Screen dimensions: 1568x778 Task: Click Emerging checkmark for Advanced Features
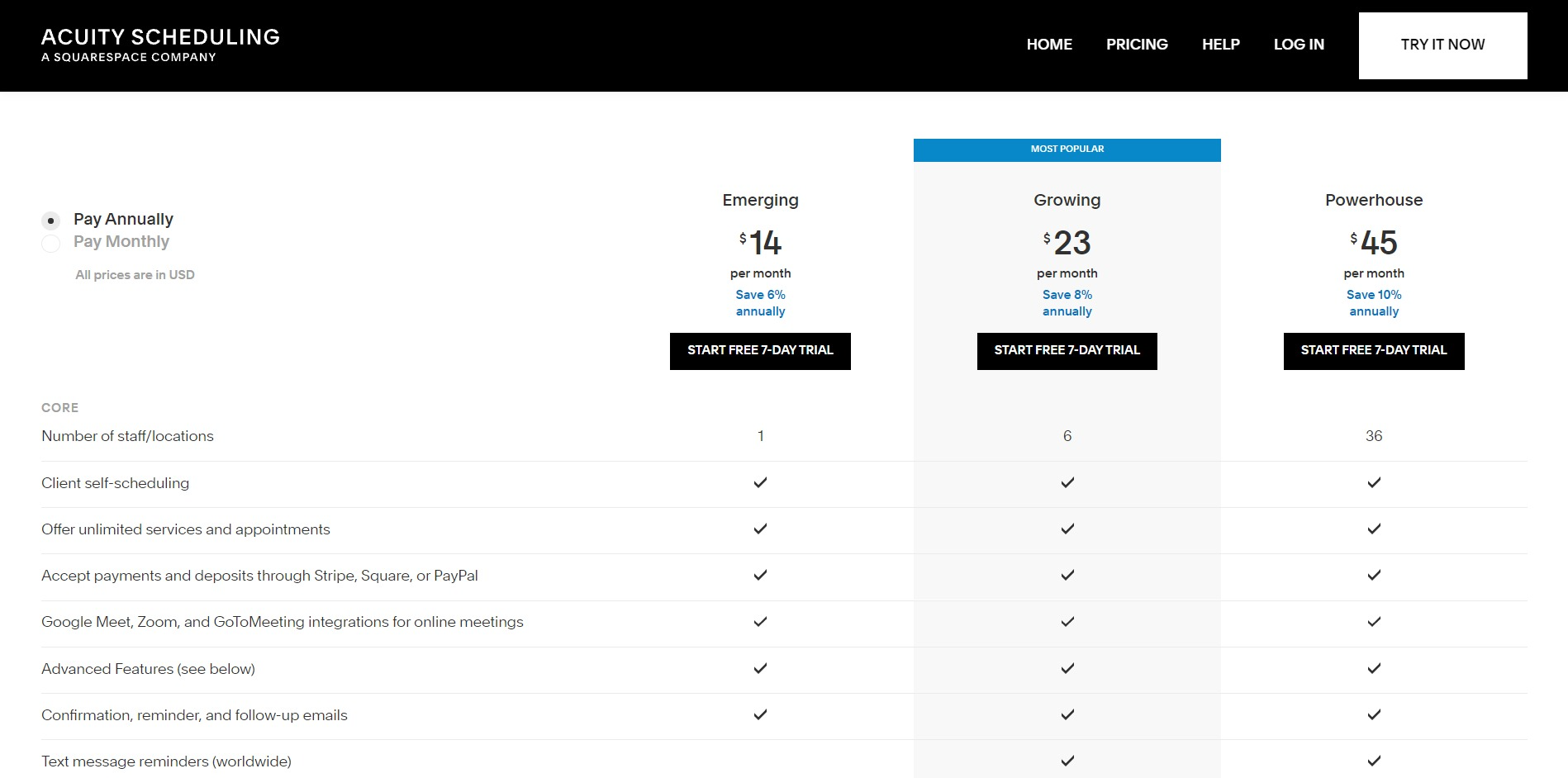[760, 668]
